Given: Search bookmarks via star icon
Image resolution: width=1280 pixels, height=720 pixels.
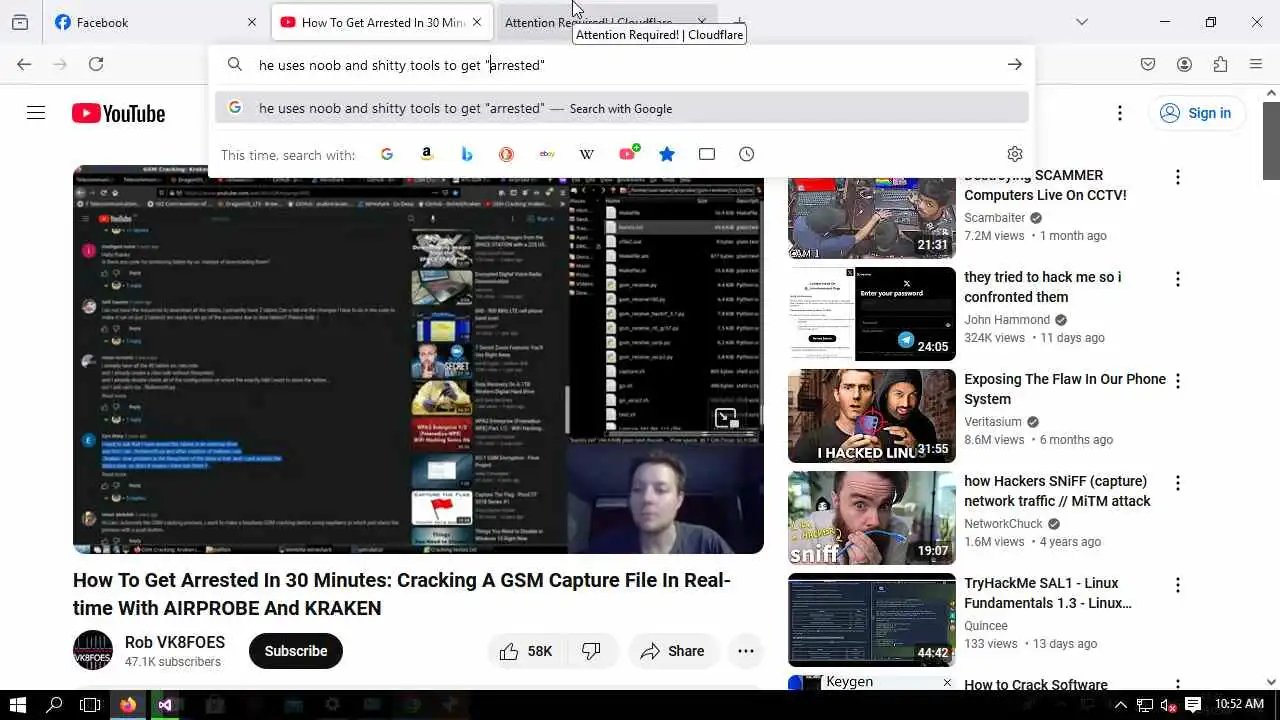Looking at the screenshot, I should pyautogui.click(x=667, y=154).
